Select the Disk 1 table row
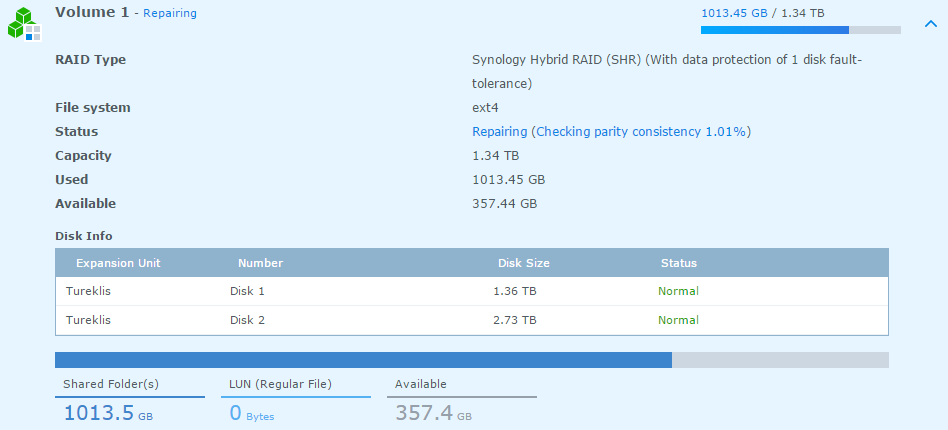Viewport: 948px width, 430px height. click(472, 291)
